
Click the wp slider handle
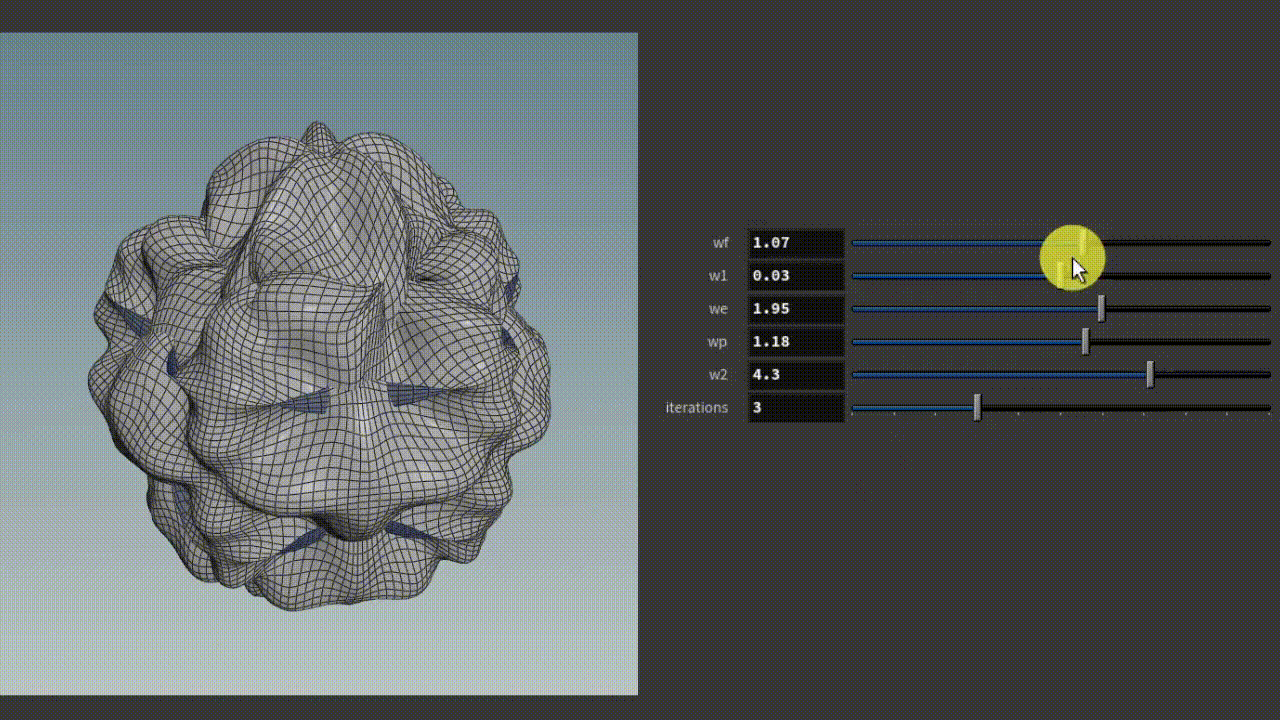(1085, 342)
